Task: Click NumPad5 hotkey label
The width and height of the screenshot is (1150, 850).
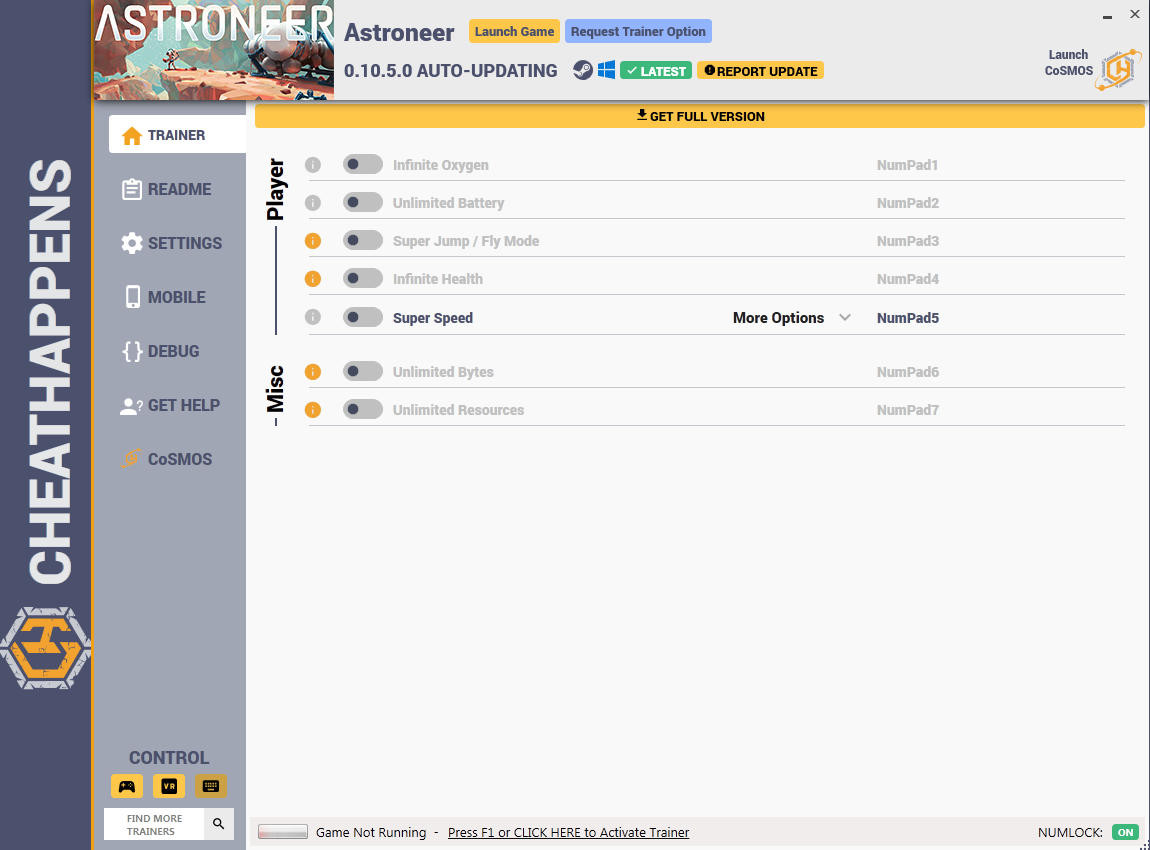Action: pos(907,318)
